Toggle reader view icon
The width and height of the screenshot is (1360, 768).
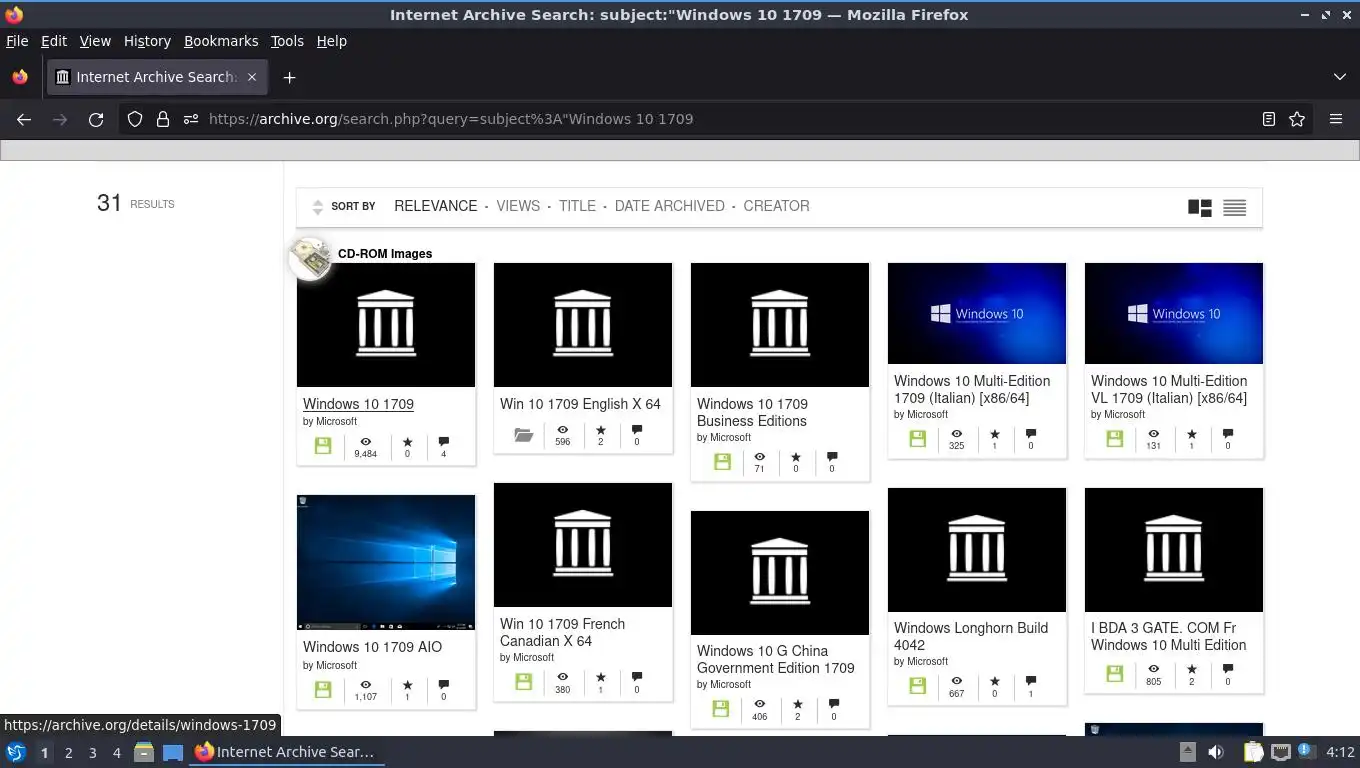(1269, 119)
